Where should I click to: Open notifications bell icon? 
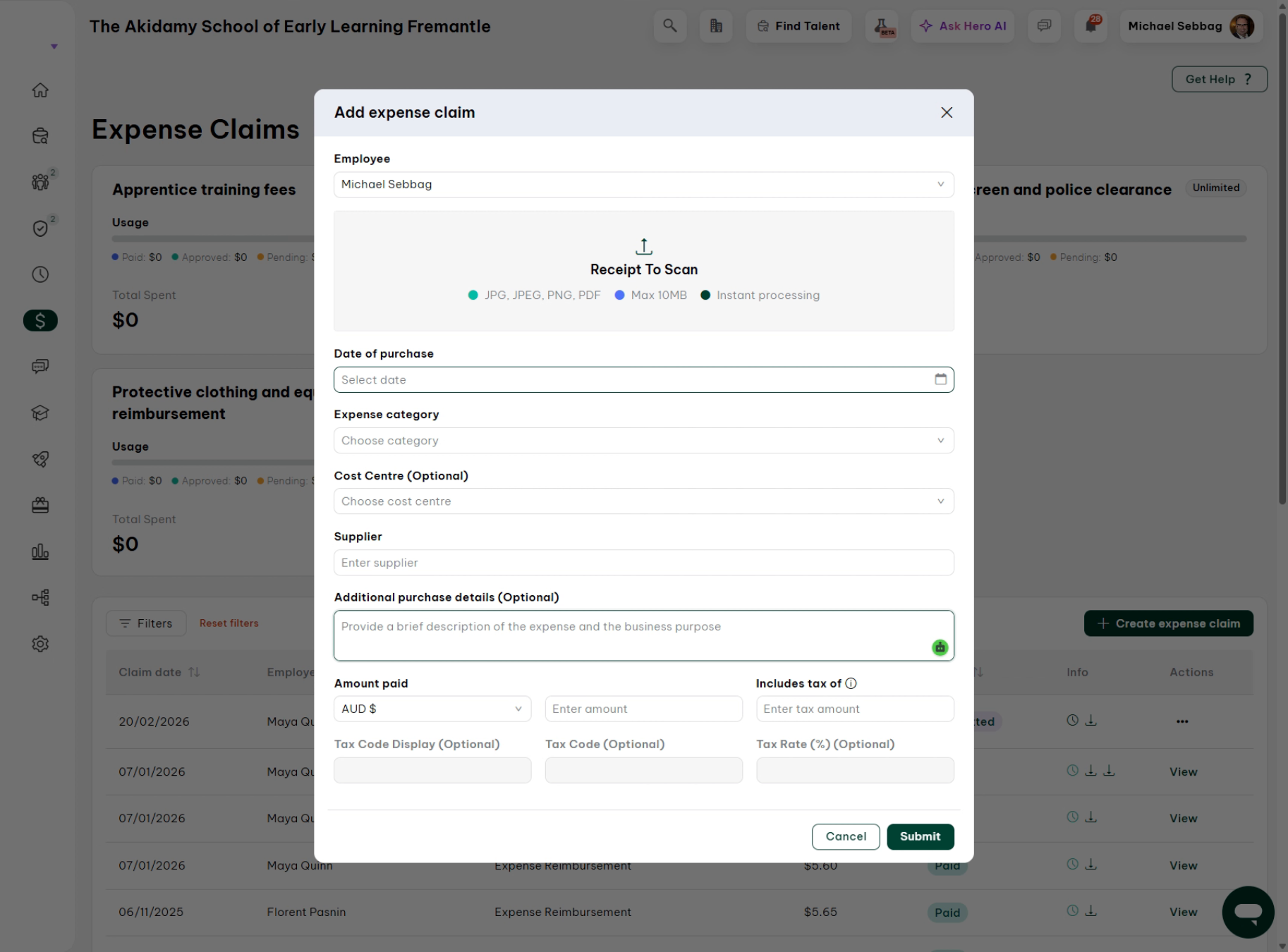pos(1090,26)
